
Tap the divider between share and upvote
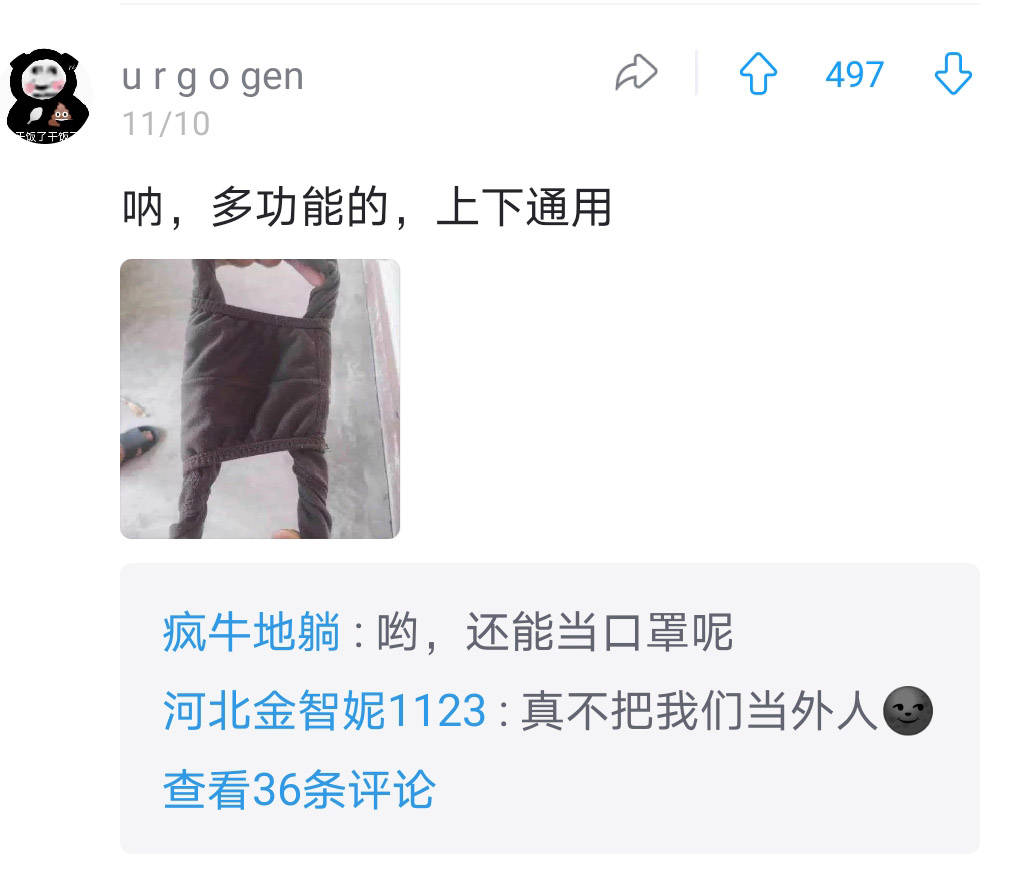(x=696, y=73)
